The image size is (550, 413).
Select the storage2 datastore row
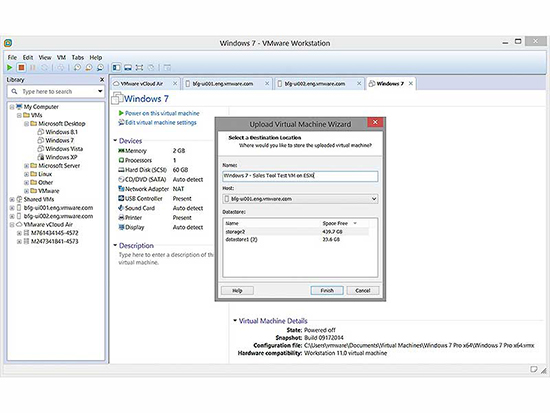[x=296, y=232]
